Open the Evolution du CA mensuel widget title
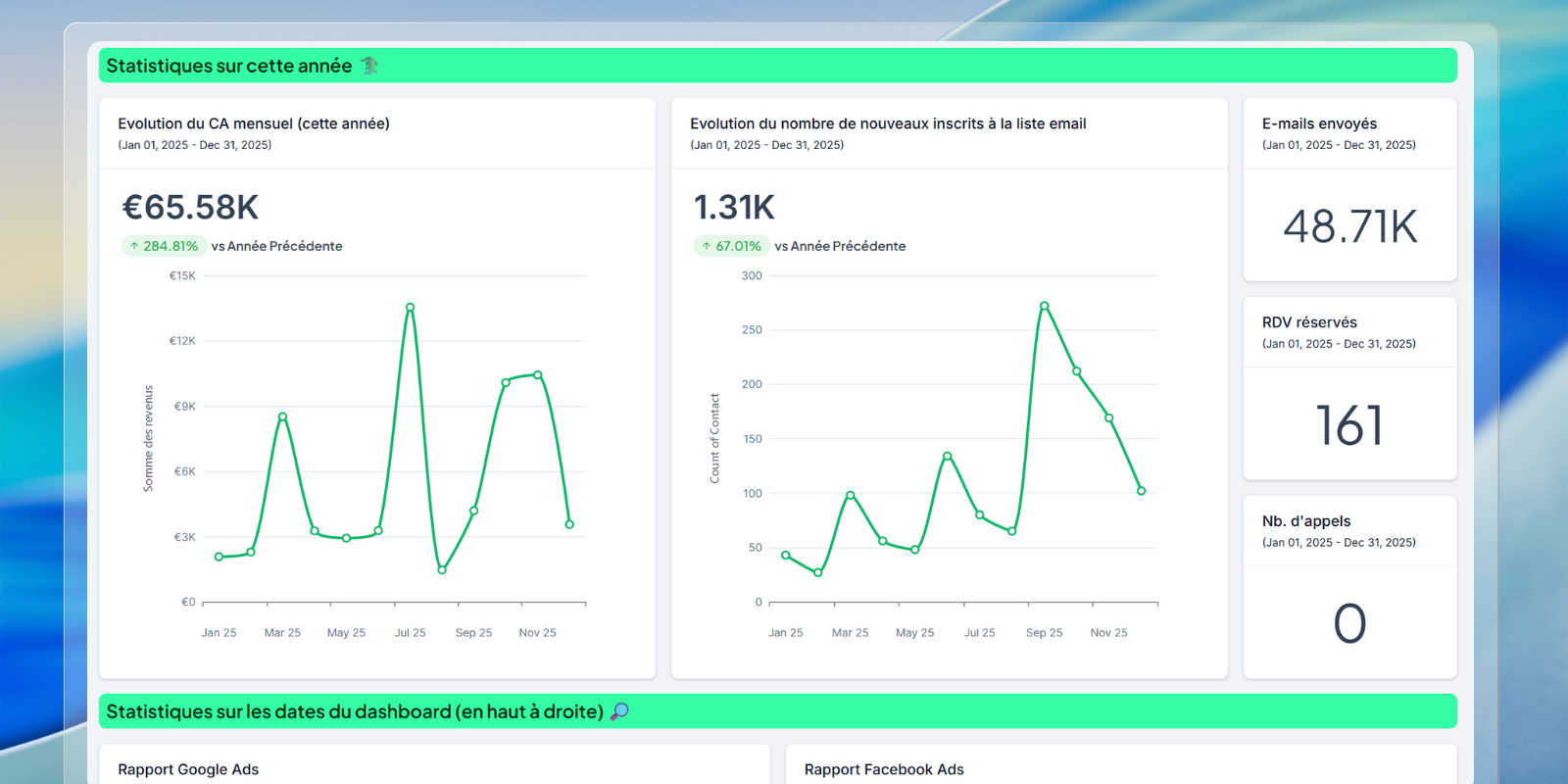Image resolution: width=1568 pixels, height=784 pixels. 254,123
